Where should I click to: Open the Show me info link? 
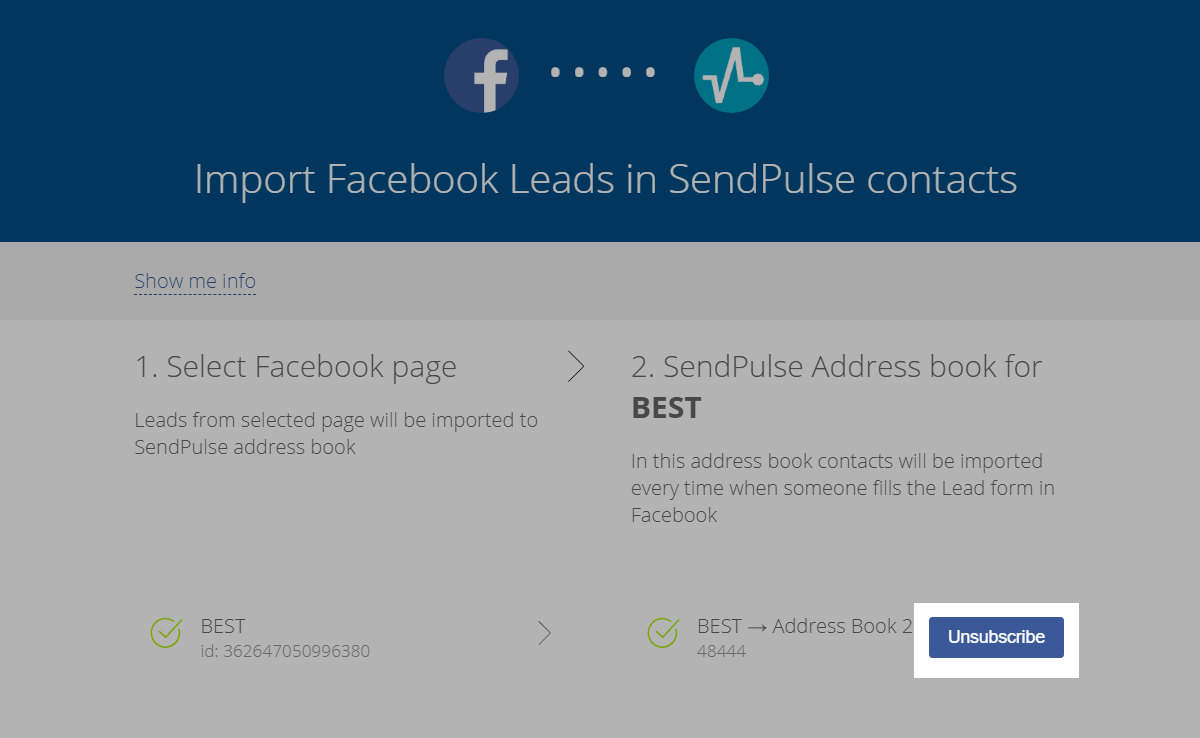tap(195, 281)
